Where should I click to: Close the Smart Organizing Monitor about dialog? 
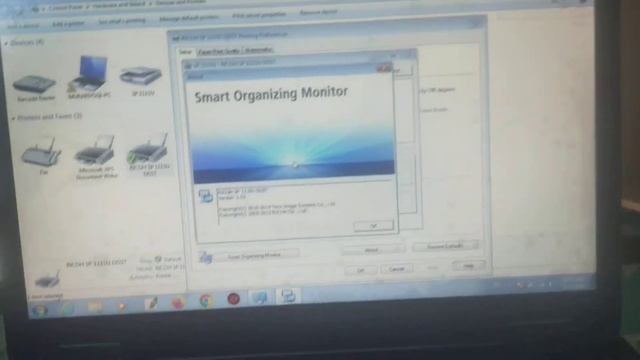click(384, 68)
